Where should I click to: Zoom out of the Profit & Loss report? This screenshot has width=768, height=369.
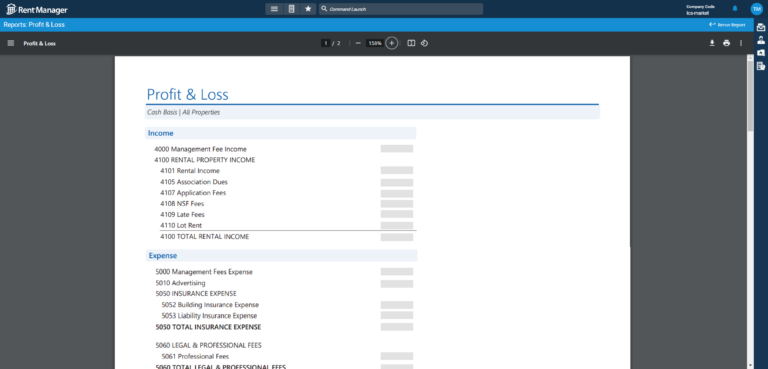tap(358, 43)
